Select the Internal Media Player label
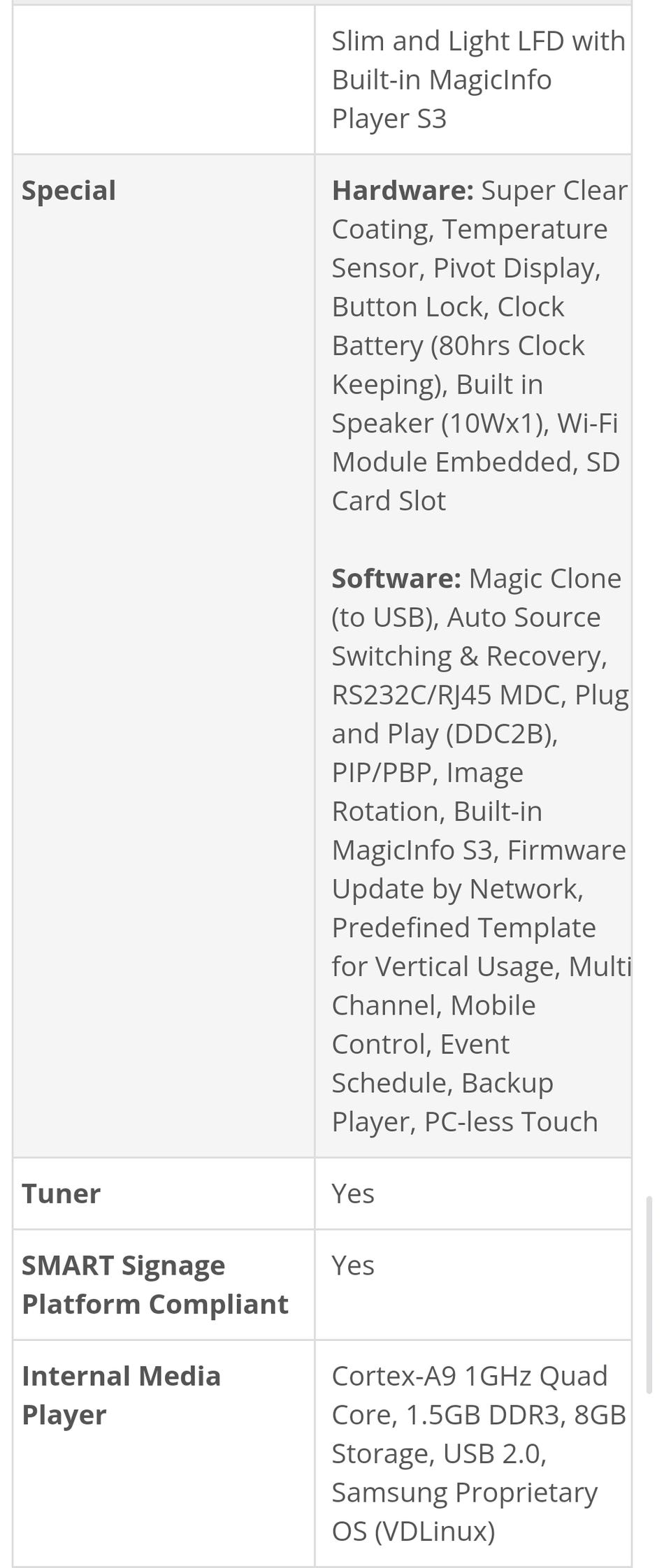The image size is (671, 1568). (121, 1395)
